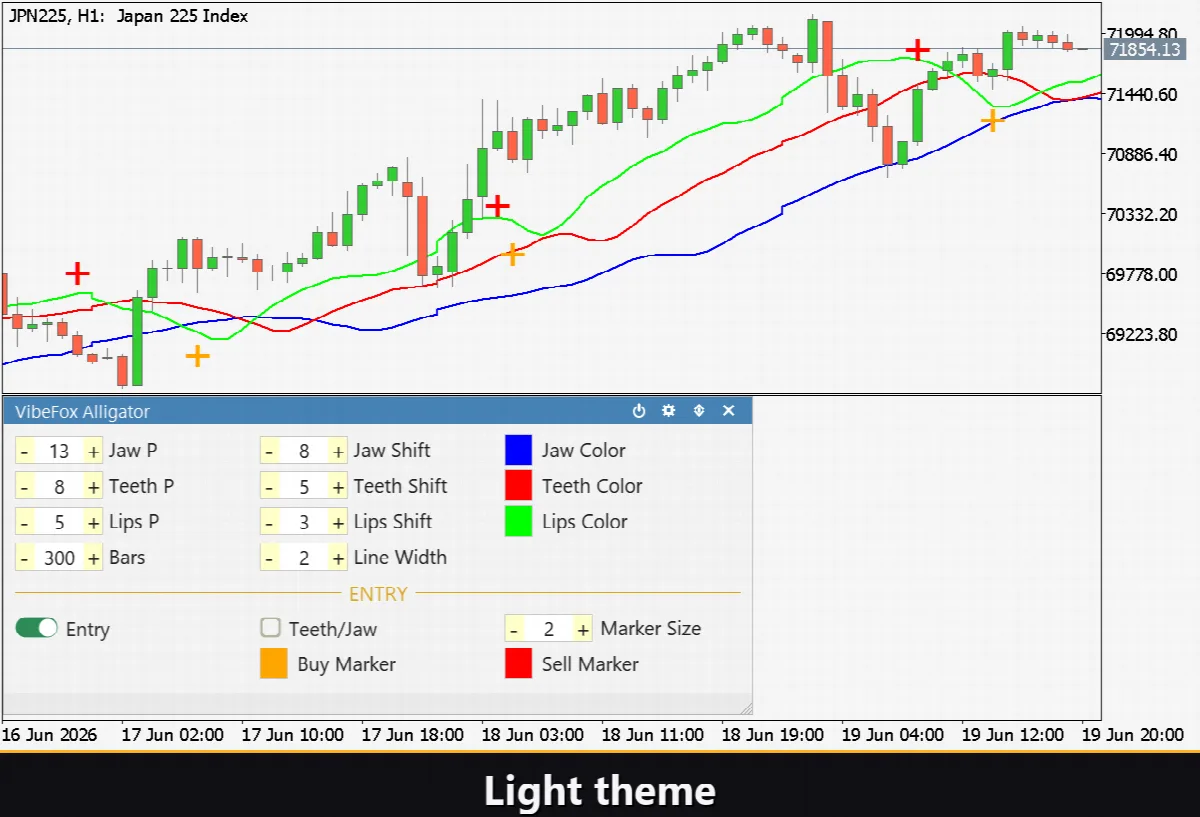The height and width of the screenshot is (817, 1200).
Task: Pick the green Lips Color swatch
Action: [x=518, y=522]
